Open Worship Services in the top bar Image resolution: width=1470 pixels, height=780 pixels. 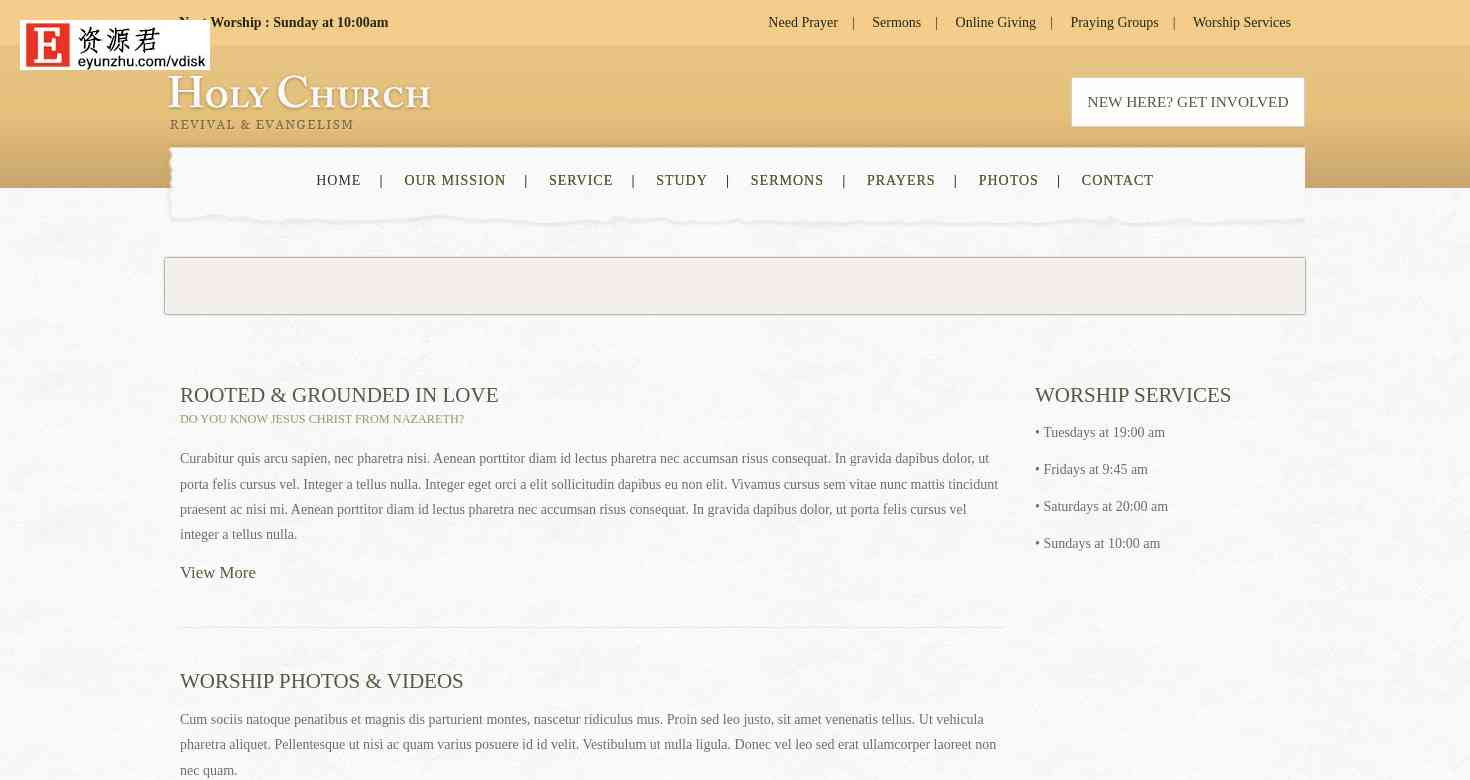[1241, 22]
